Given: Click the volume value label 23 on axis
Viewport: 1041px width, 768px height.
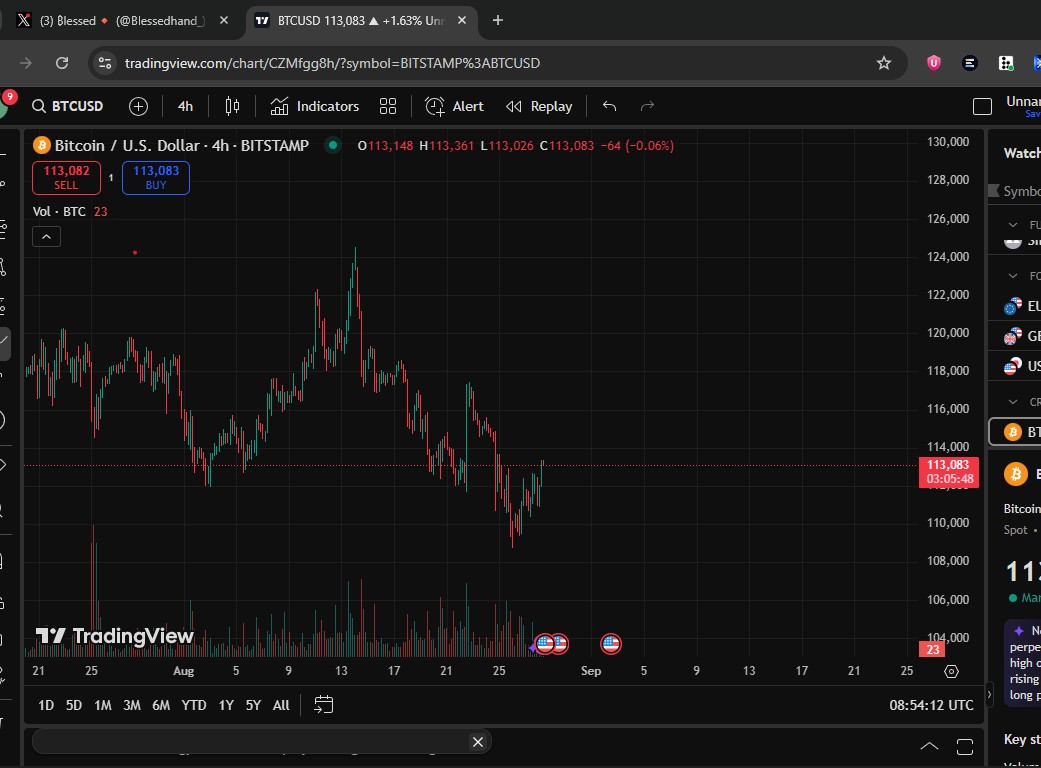Looking at the screenshot, I should (933, 649).
